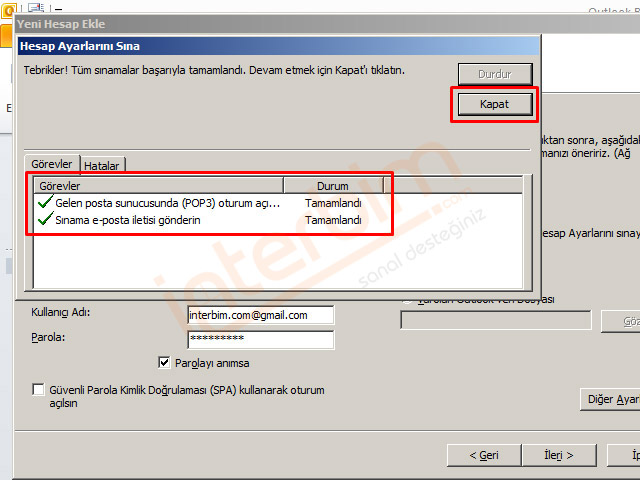Focus the Parola password field
This screenshot has height=480, width=640.
(260, 339)
